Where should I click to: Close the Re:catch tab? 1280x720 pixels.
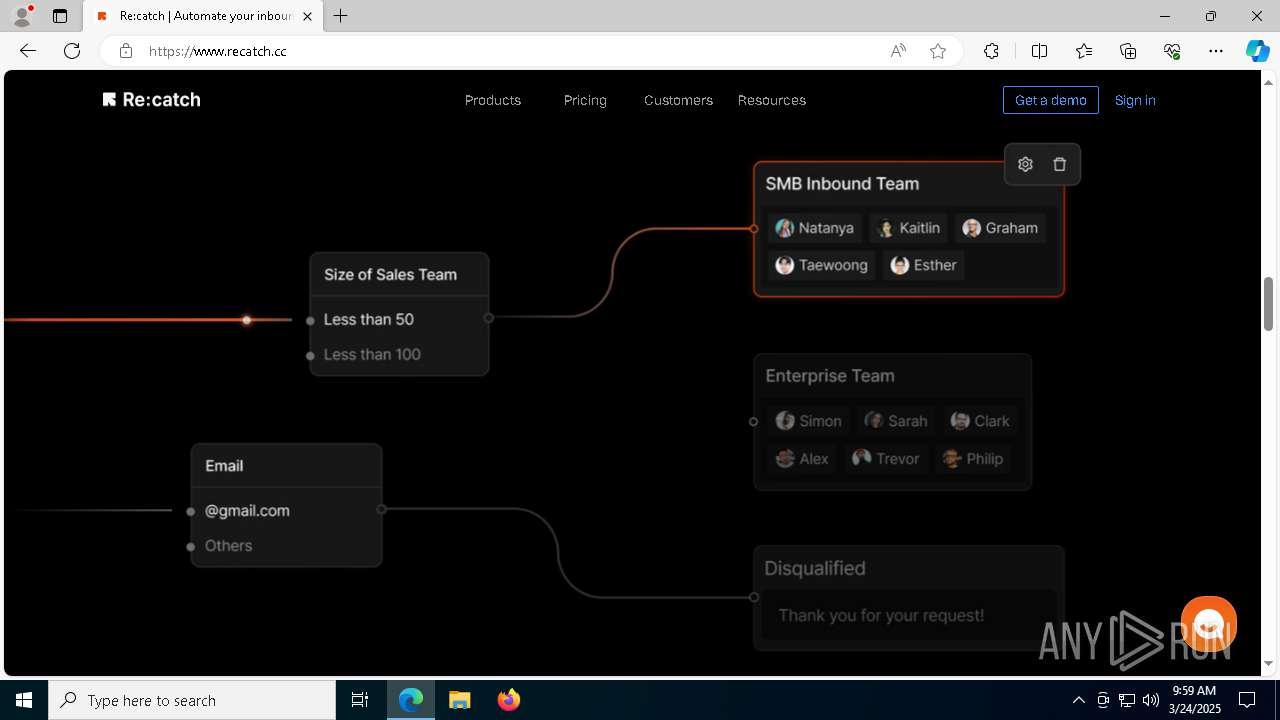coord(308,16)
